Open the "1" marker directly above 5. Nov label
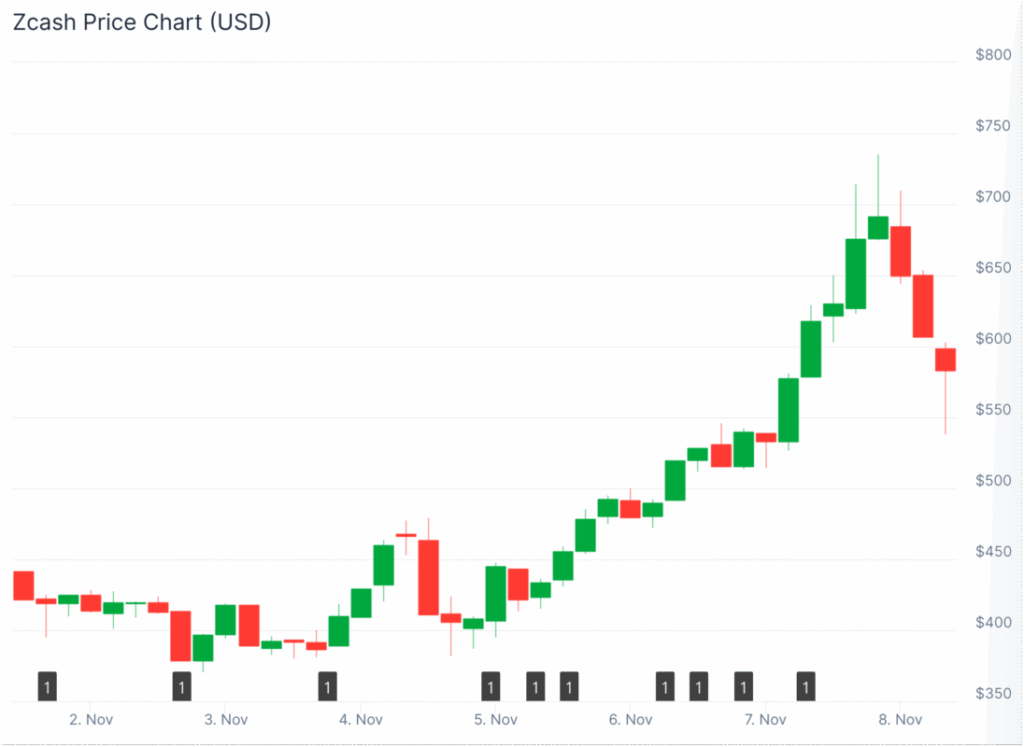Viewport: 1024px width, 747px height. (490, 687)
